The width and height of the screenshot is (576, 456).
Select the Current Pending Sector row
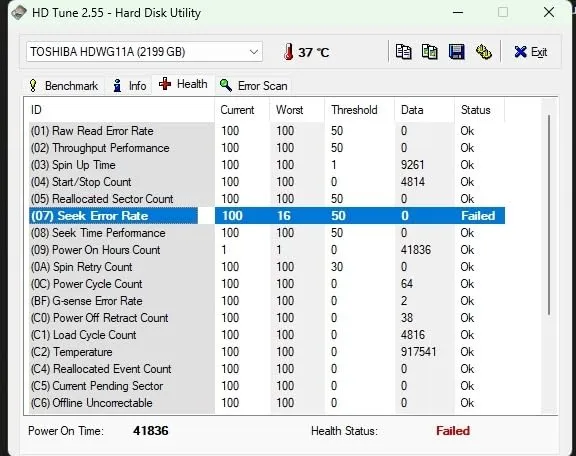click(267, 386)
